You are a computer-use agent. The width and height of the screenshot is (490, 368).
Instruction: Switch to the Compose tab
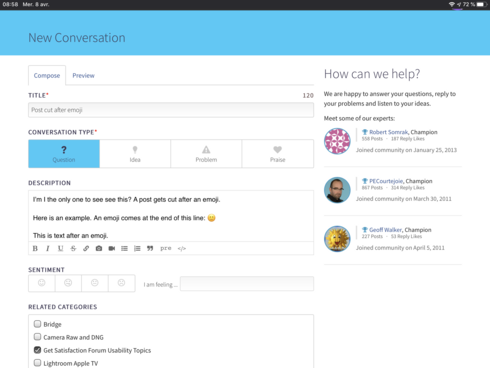pyautogui.click(x=47, y=75)
